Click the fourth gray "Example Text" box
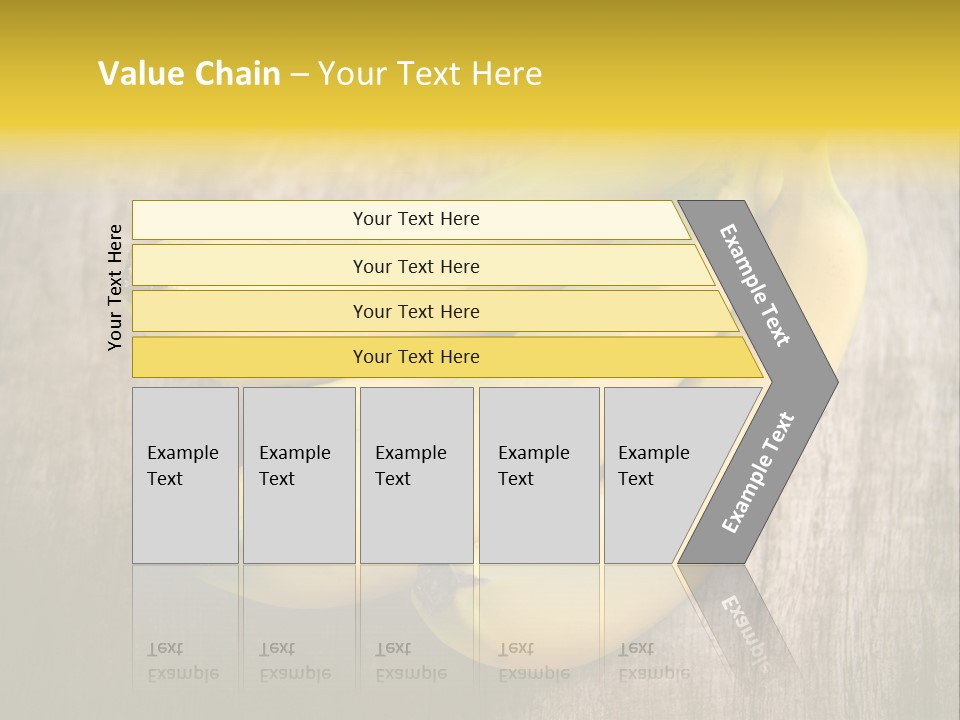Screen dimensions: 960x720 click(x=538, y=475)
